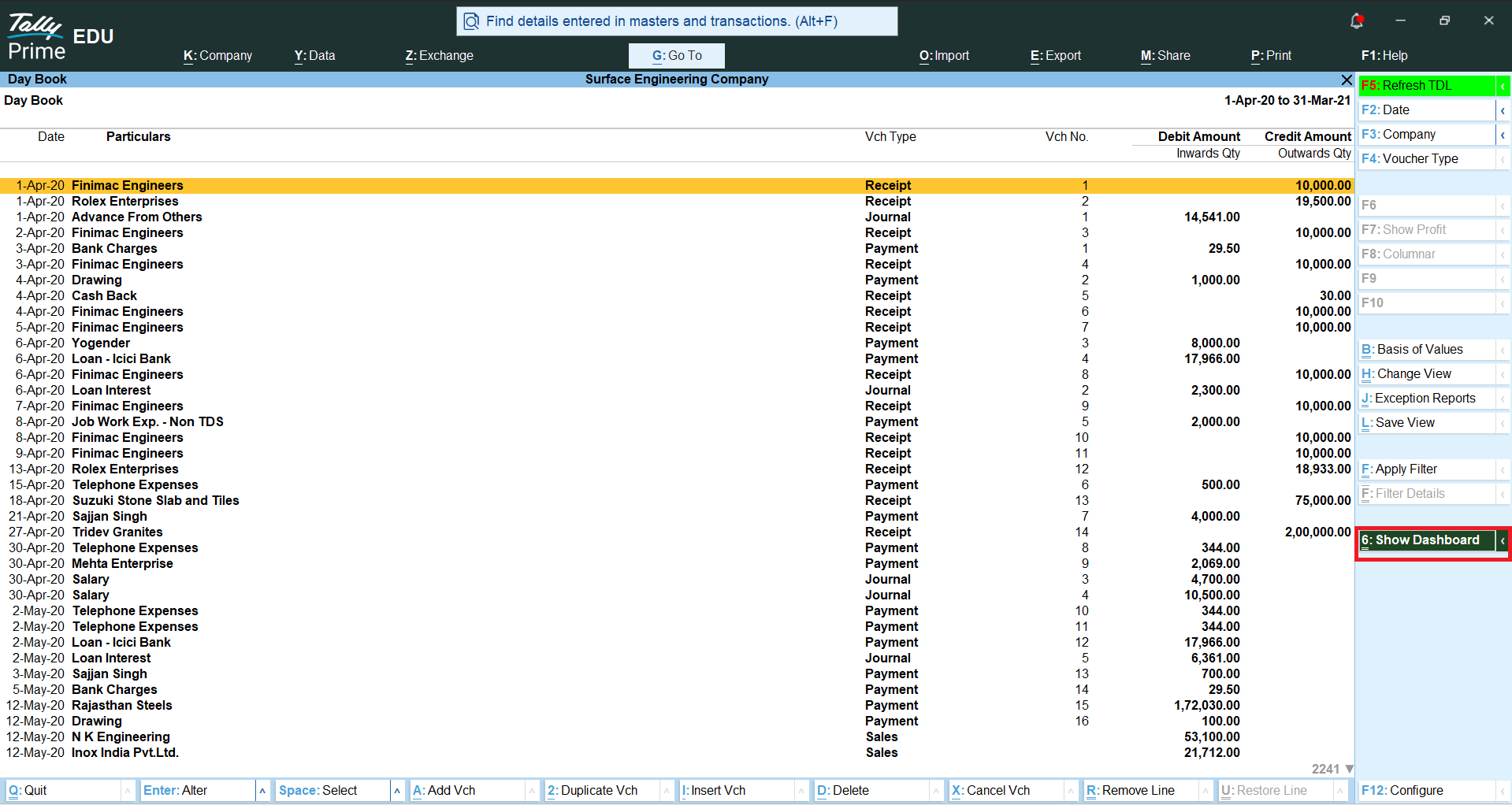
Task: Click U: Restore Line button
Action: click(1276, 791)
